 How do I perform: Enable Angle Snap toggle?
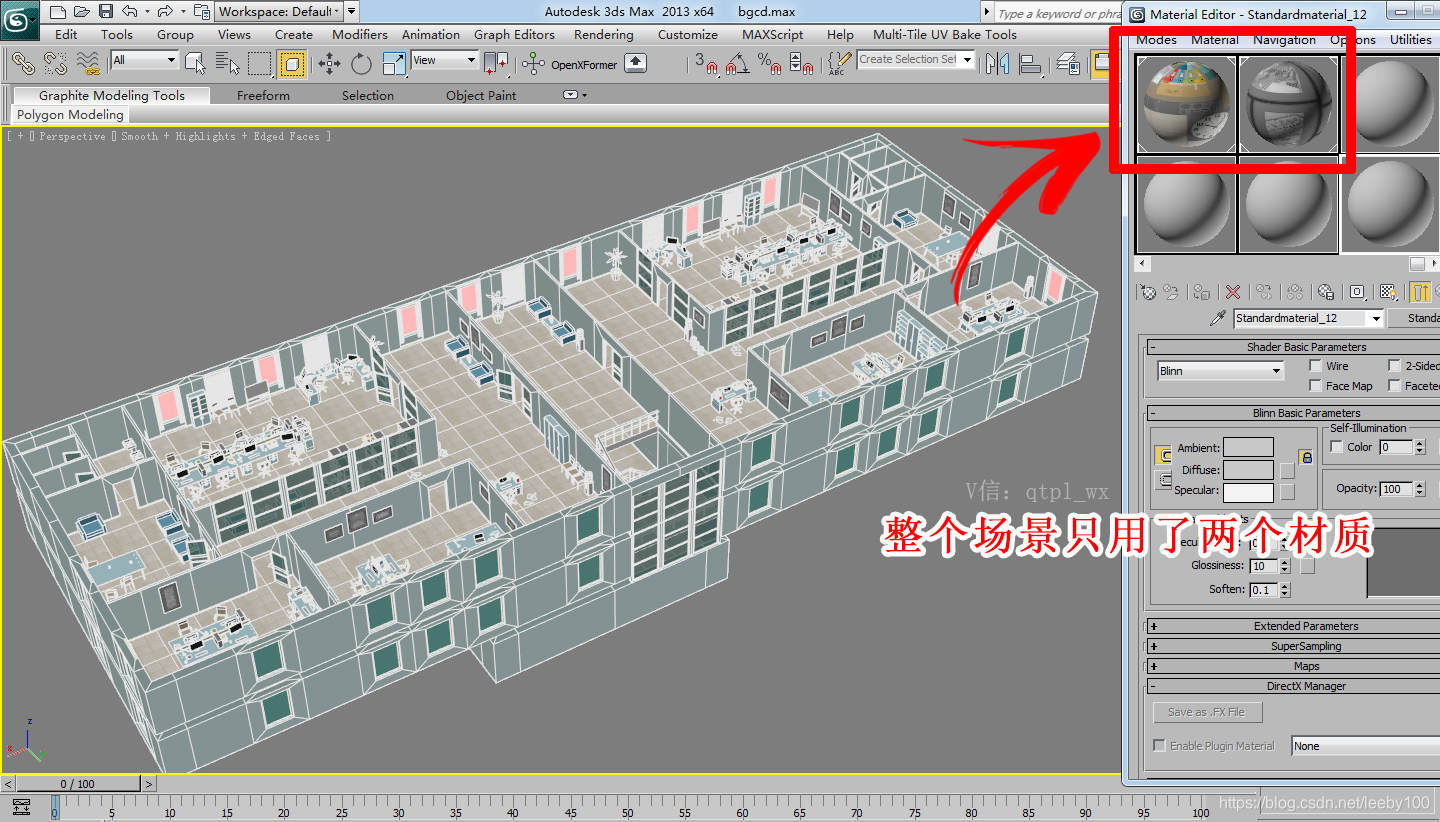[735, 66]
